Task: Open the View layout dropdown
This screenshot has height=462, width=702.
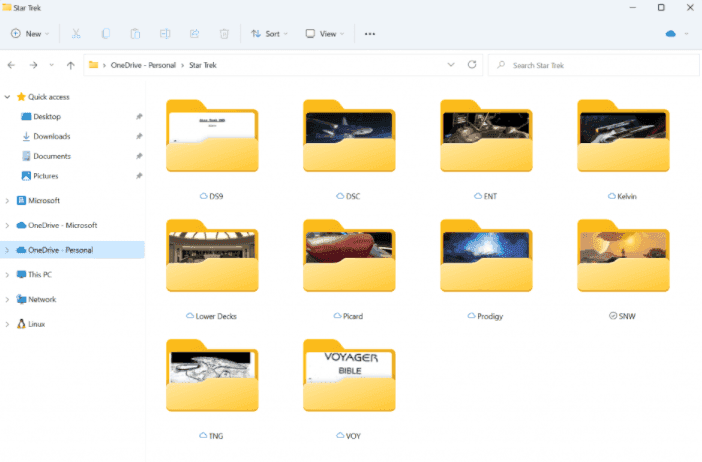Action: click(x=325, y=34)
